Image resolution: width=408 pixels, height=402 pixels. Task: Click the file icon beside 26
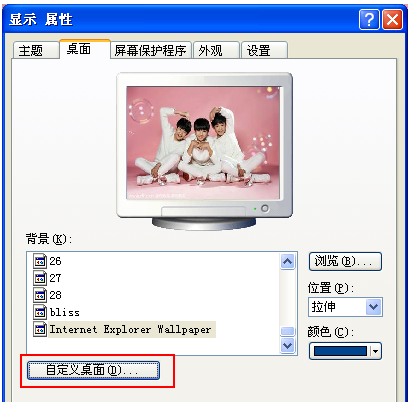tap(40, 261)
